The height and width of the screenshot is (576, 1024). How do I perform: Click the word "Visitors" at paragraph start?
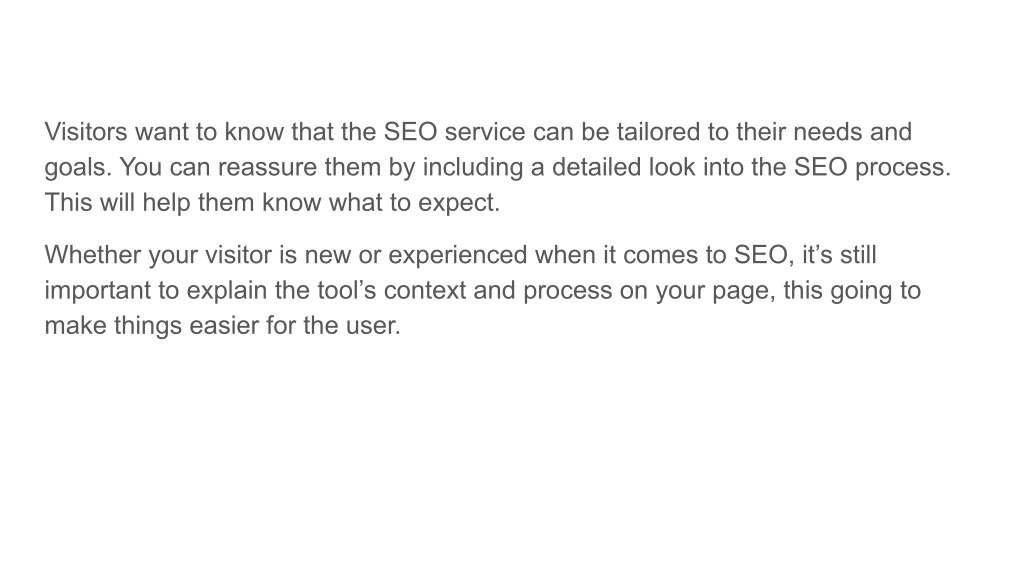tap(86, 132)
